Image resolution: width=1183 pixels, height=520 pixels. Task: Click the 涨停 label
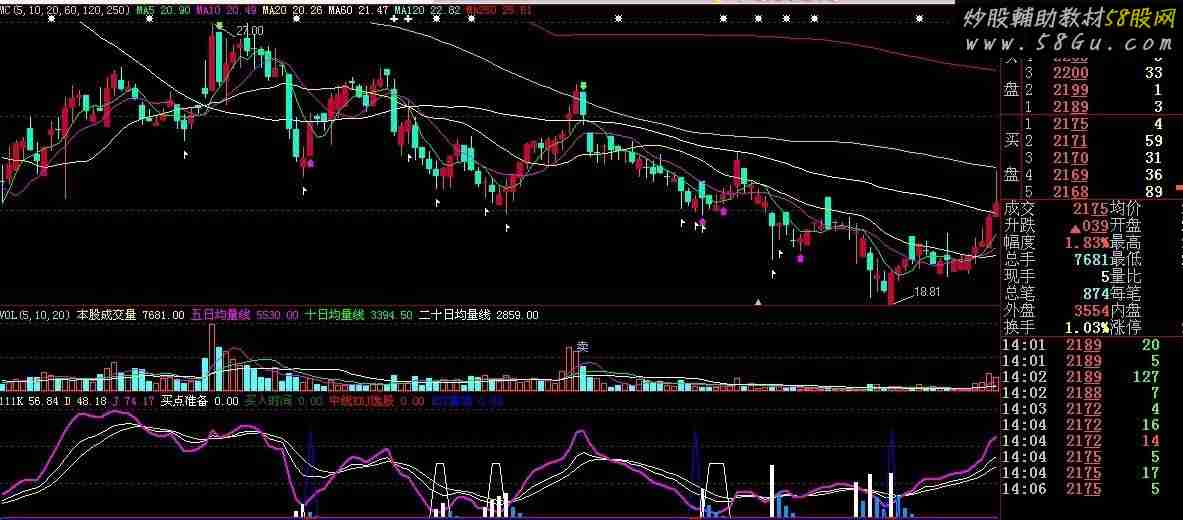point(1126,328)
